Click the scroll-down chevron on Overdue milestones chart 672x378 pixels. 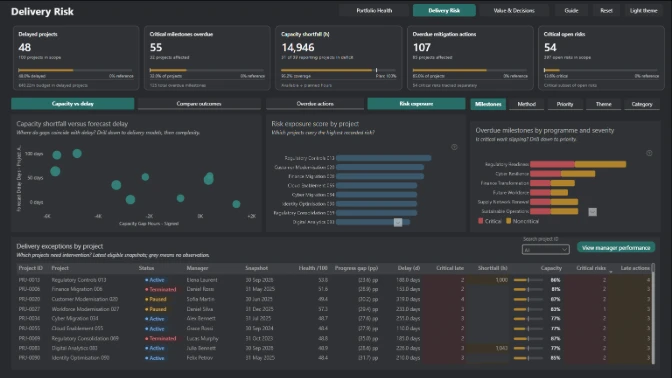592,212
